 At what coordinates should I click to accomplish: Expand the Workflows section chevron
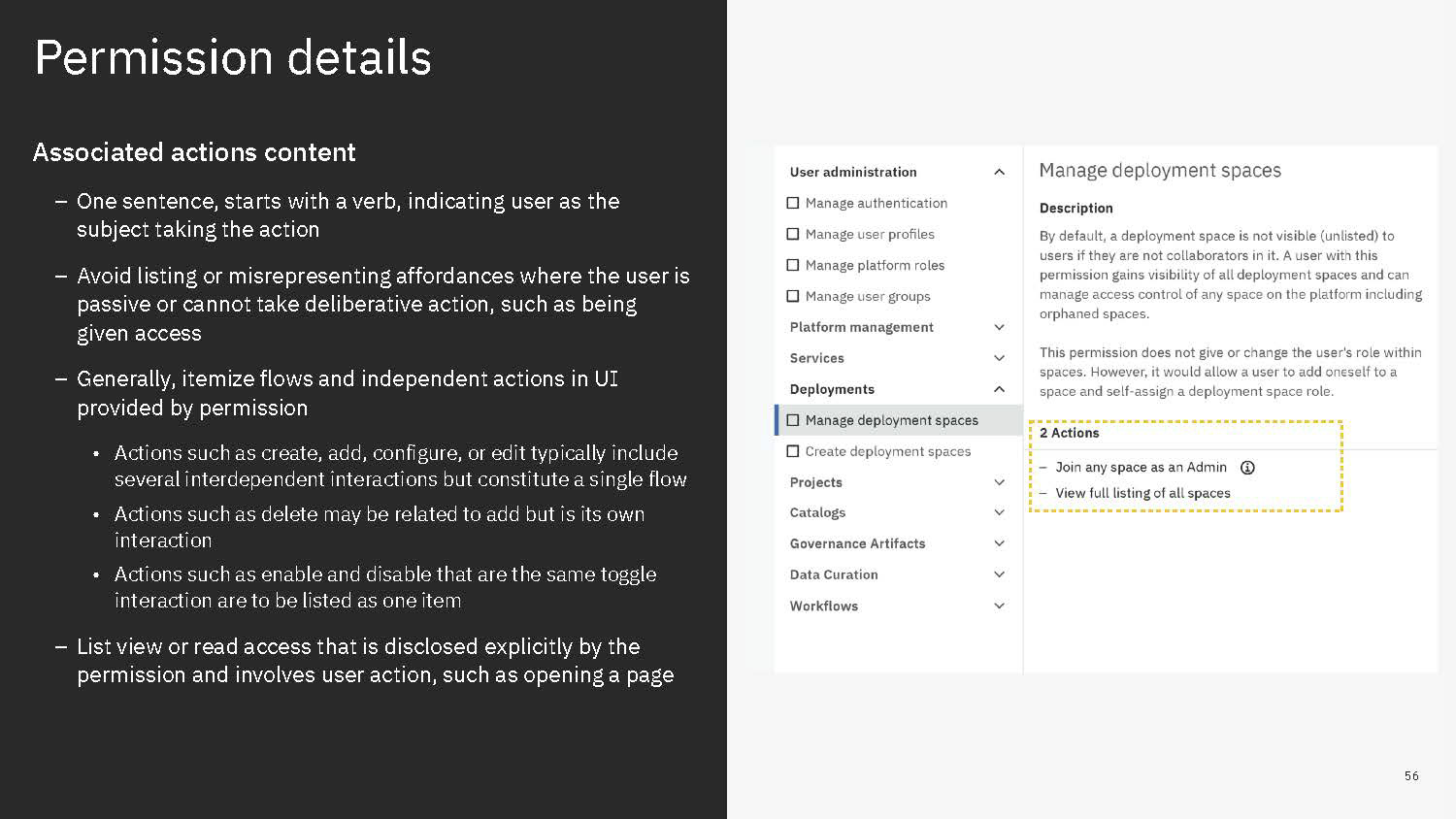999,606
